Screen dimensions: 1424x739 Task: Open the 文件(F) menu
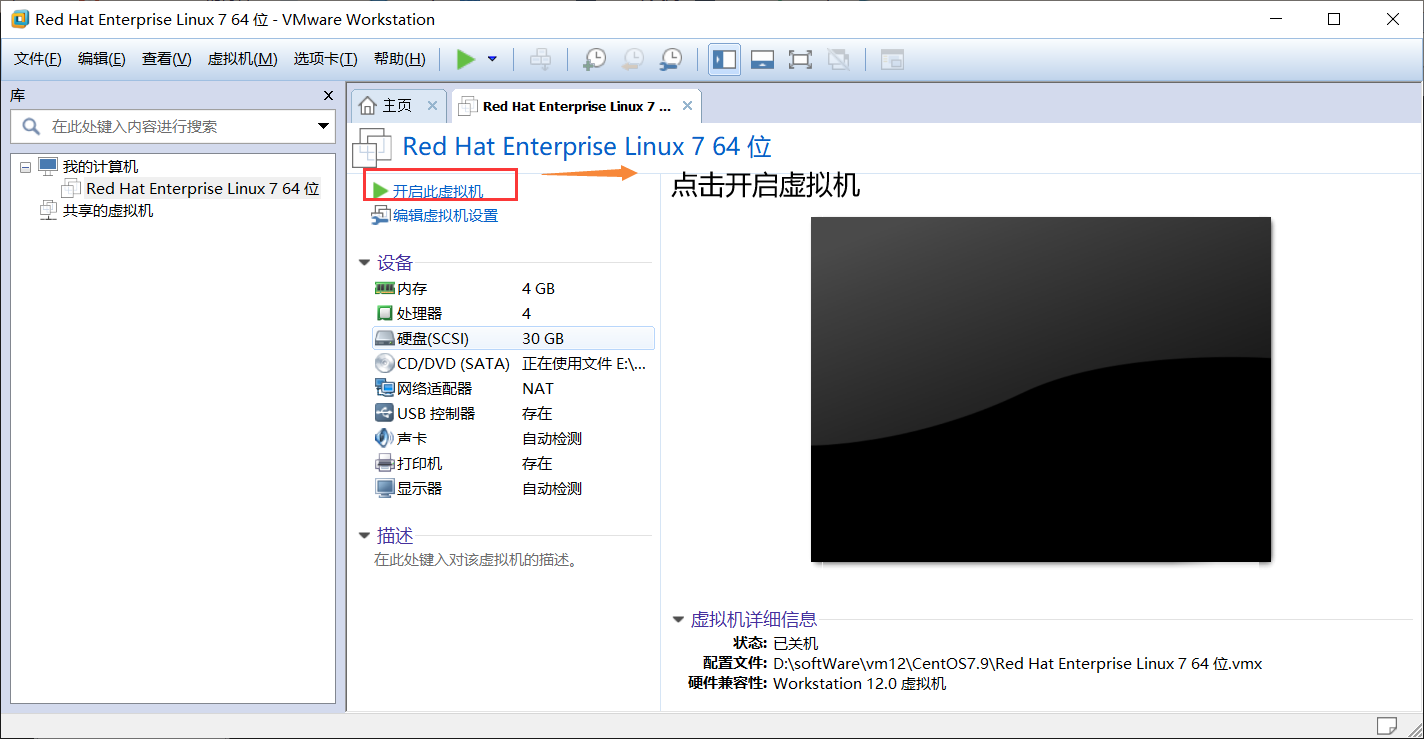38,59
